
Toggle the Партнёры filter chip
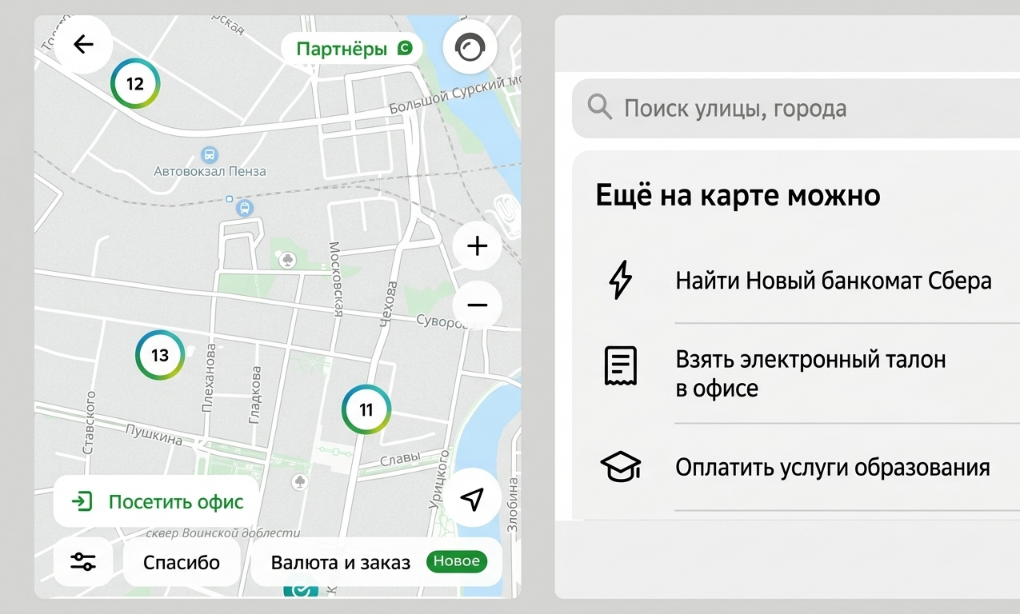tap(348, 48)
